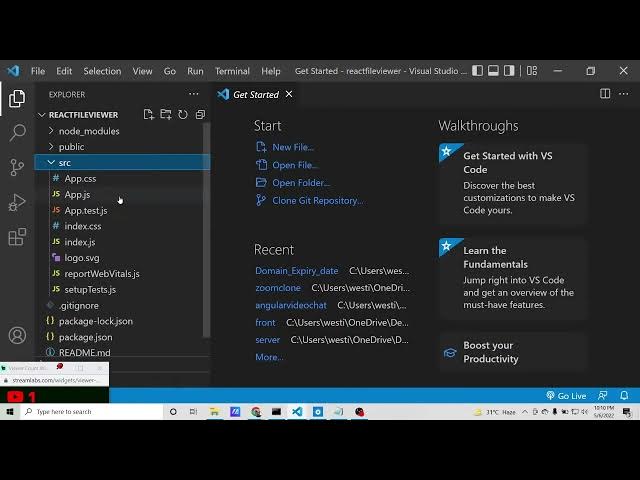Open index.js file
This screenshot has height=480, width=640.
[123, 242]
